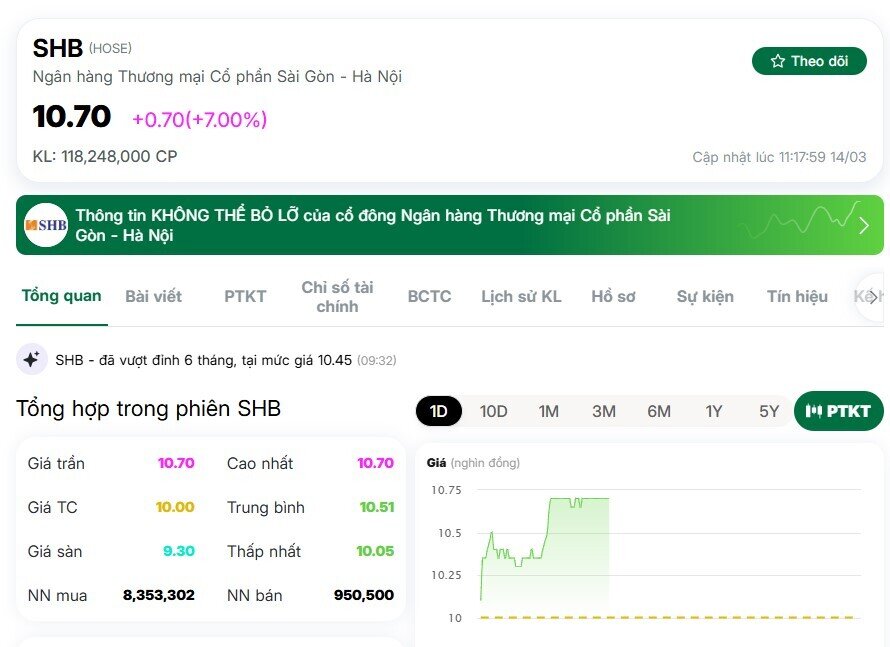
Task: Open the Tổng quan tab
Action: pos(61,296)
